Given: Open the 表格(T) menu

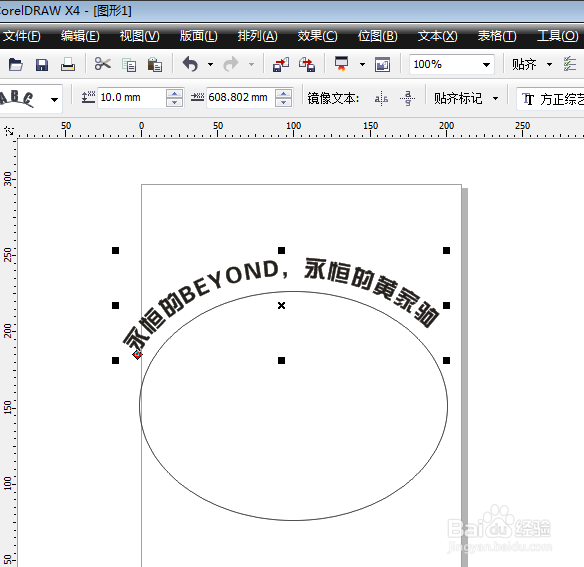Looking at the screenshot, I should [x=497, y=36].
